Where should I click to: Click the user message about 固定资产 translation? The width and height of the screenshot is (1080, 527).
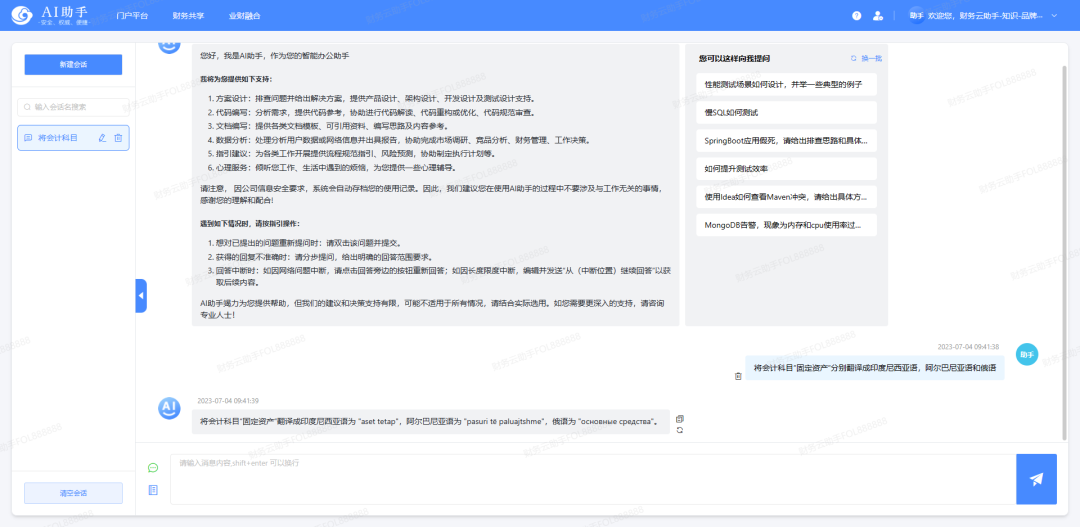point(875,368)
